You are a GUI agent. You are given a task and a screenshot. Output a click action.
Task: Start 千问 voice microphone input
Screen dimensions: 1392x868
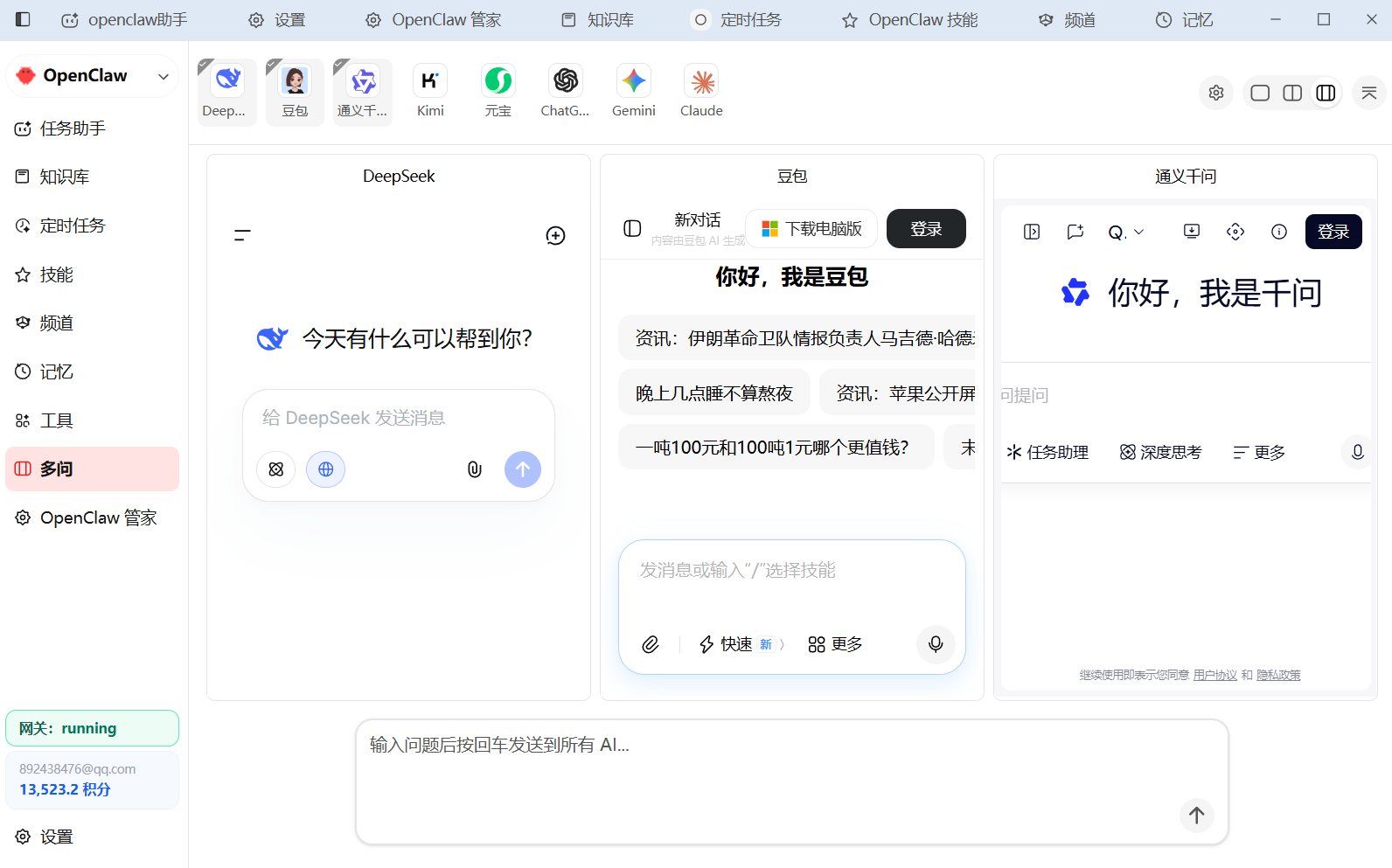1357,452
